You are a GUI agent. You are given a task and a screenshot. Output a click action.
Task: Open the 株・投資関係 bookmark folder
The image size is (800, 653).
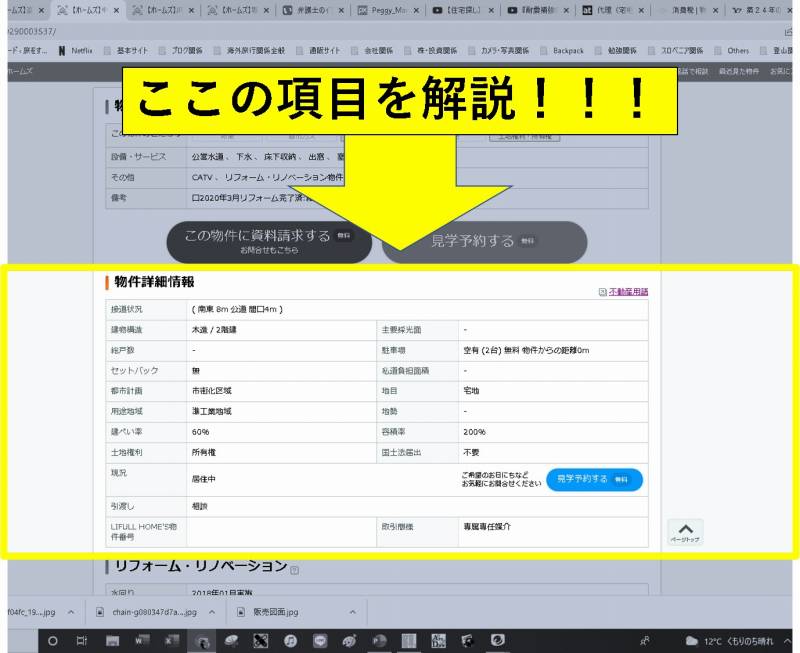tap(431, 51)
